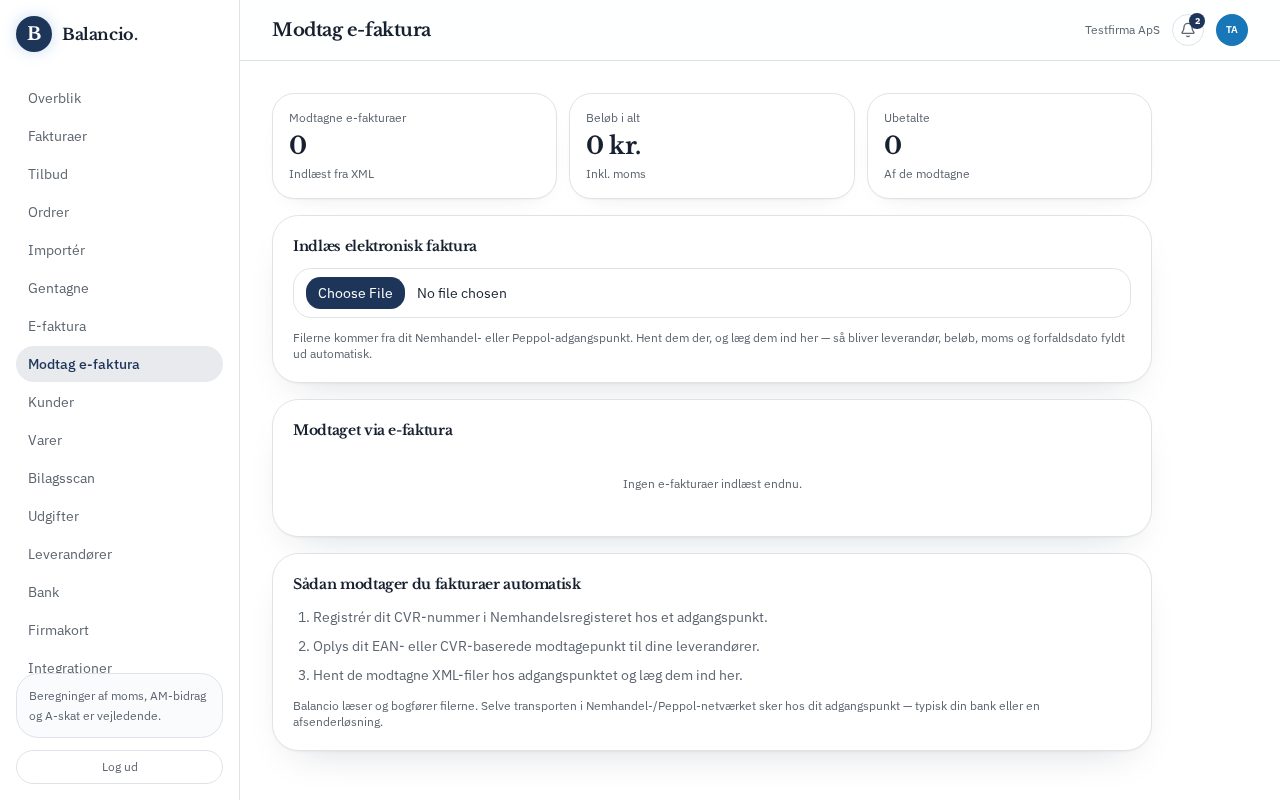Navigate to Varer

click(x=119, y=440)
